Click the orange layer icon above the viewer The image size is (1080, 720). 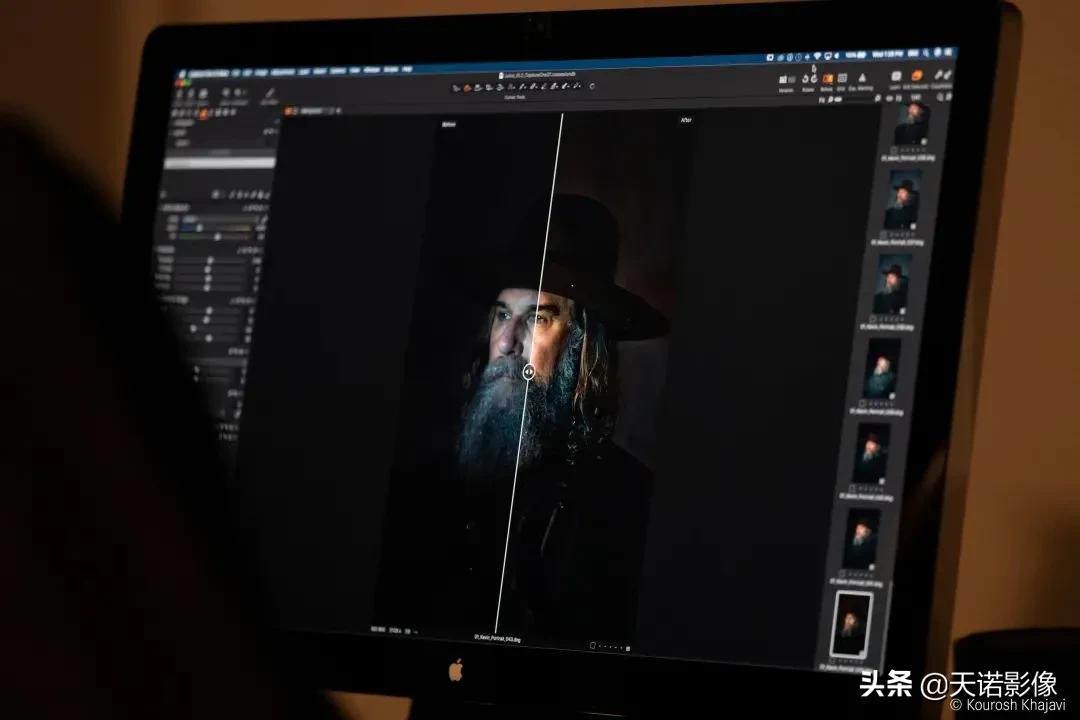pos(288,111)
